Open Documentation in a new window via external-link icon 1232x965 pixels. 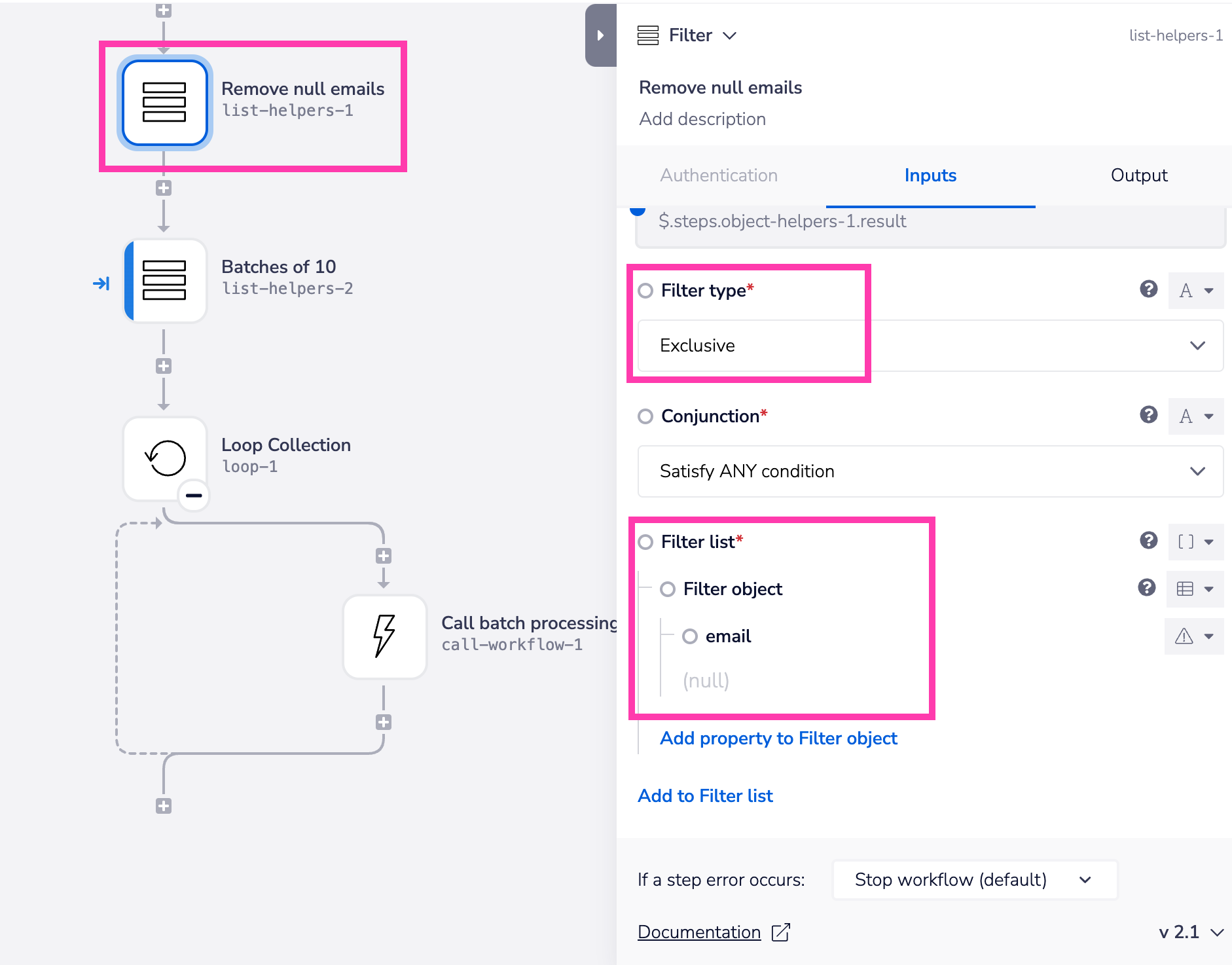pos(781,932)
